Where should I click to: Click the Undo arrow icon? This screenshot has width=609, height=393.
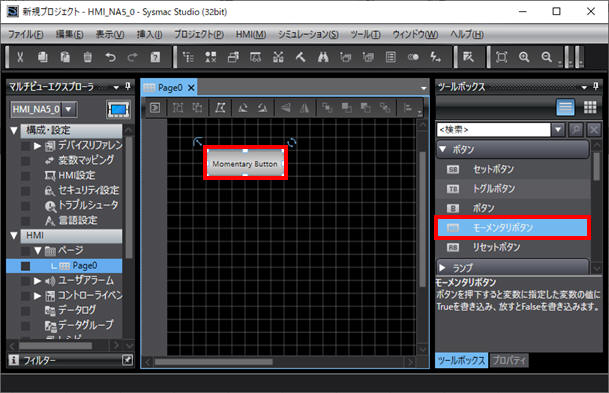[110, 57]
